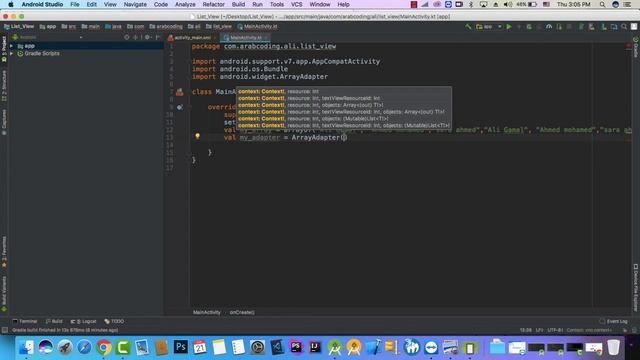Screen dimensions: 640x360
Task: Click the collapse all icon in Project panel
Action: point(136,37)
